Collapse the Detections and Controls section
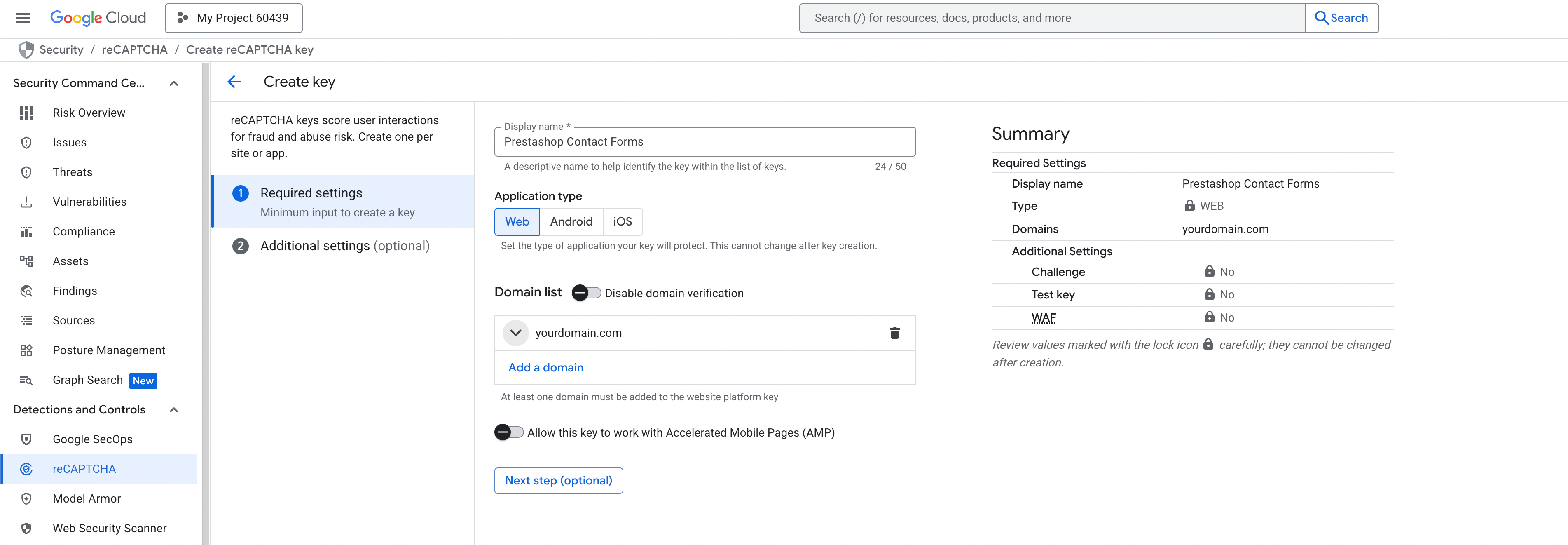Viewport: 1568px width, 545px height. coord(173,410)
